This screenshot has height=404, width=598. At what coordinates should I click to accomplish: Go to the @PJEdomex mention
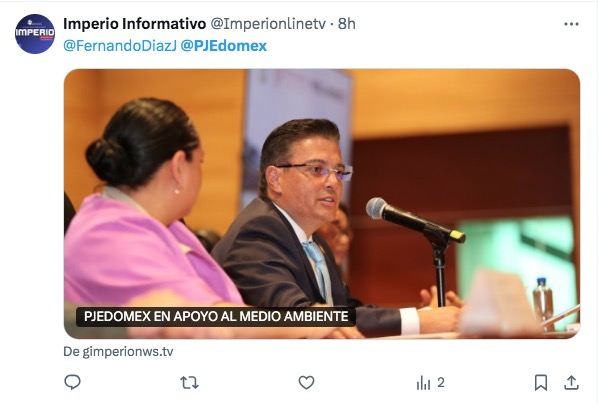click(223, 46)
